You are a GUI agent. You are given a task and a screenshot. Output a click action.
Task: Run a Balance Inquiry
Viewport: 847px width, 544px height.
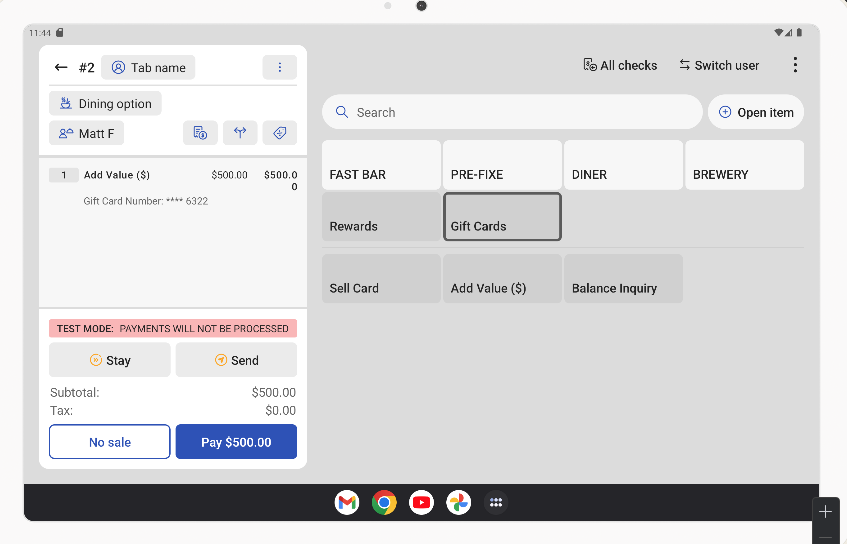coord(623,279)
